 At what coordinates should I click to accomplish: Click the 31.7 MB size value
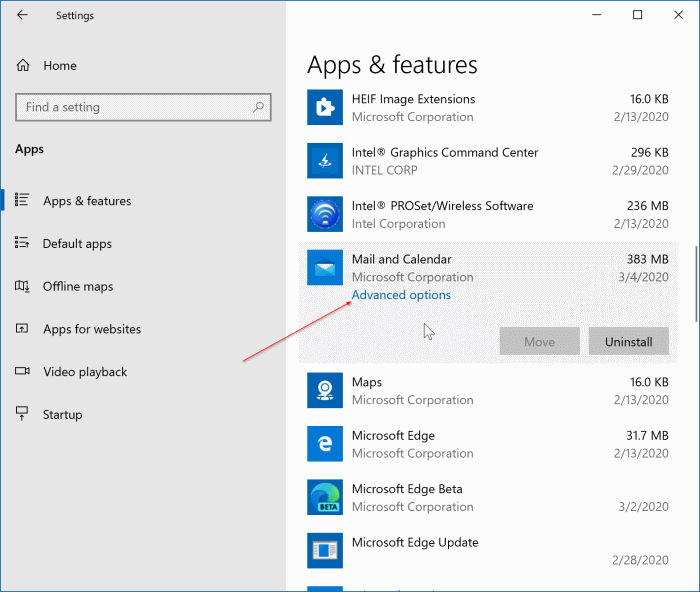(x=647, y=436)
